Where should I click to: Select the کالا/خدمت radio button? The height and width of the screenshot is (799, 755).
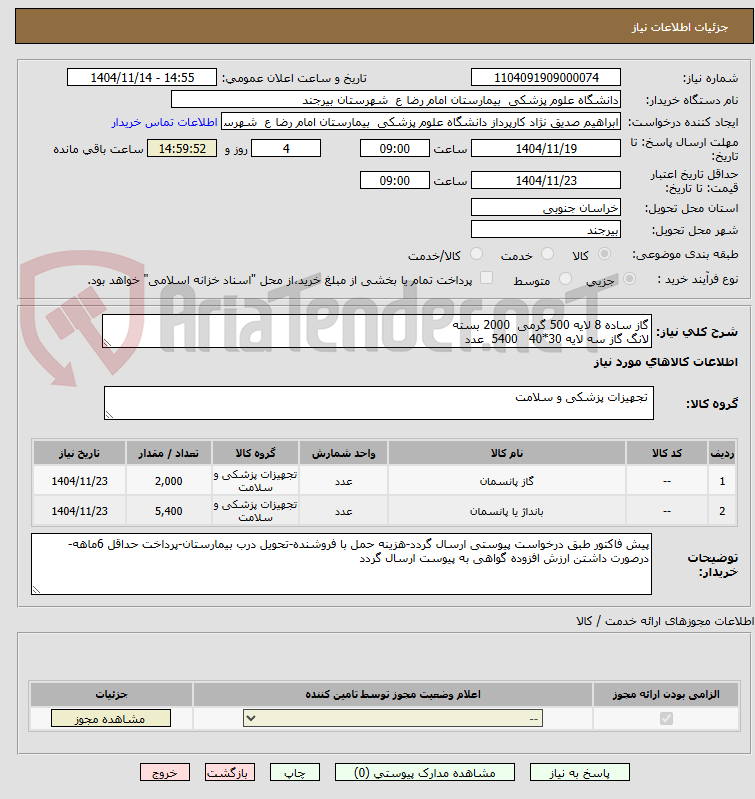click(476, 254)
